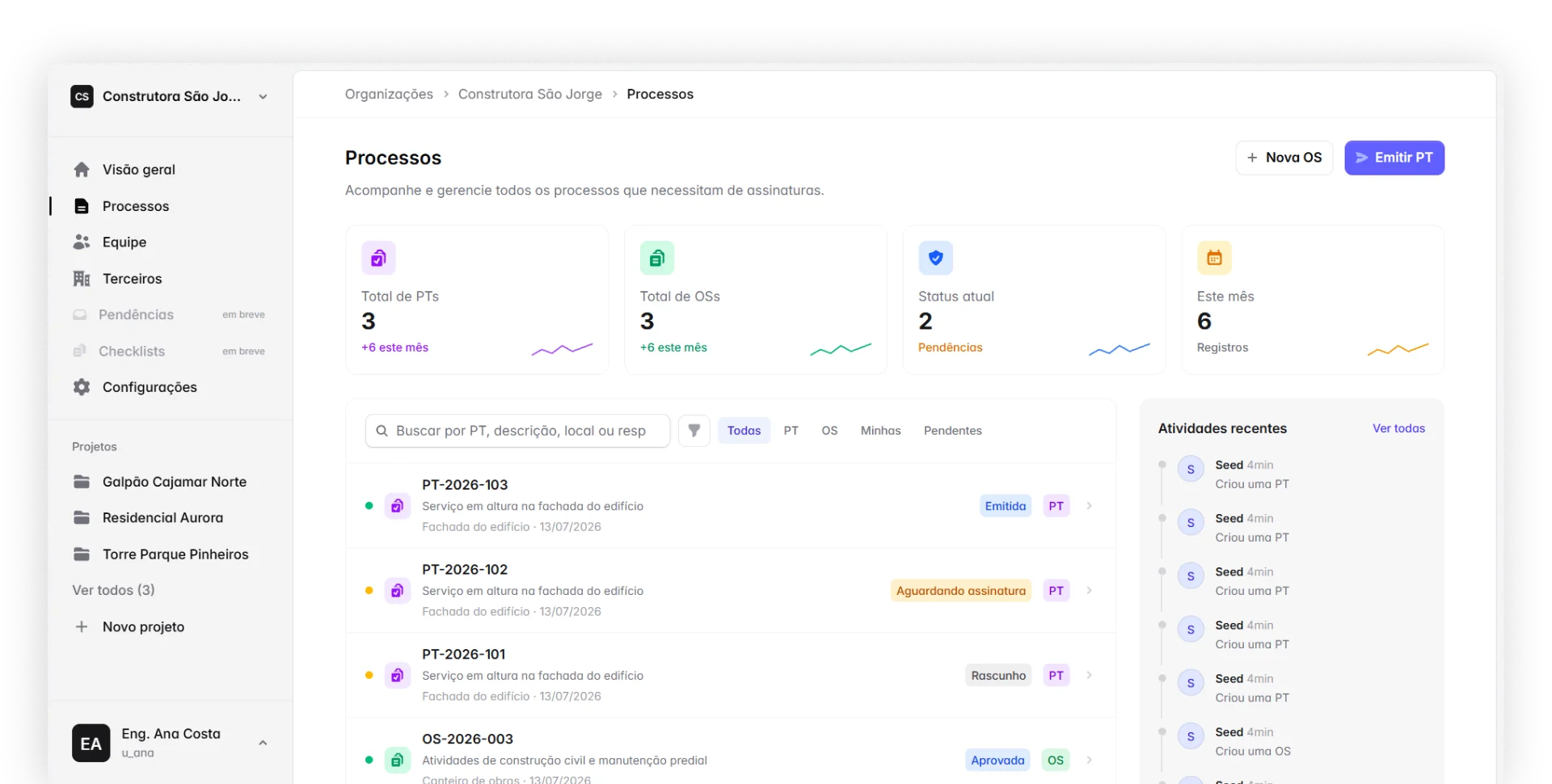Click the blue shield Status atual icon
The width and height of the screenshot is (1552, 784).
(936, 258)
